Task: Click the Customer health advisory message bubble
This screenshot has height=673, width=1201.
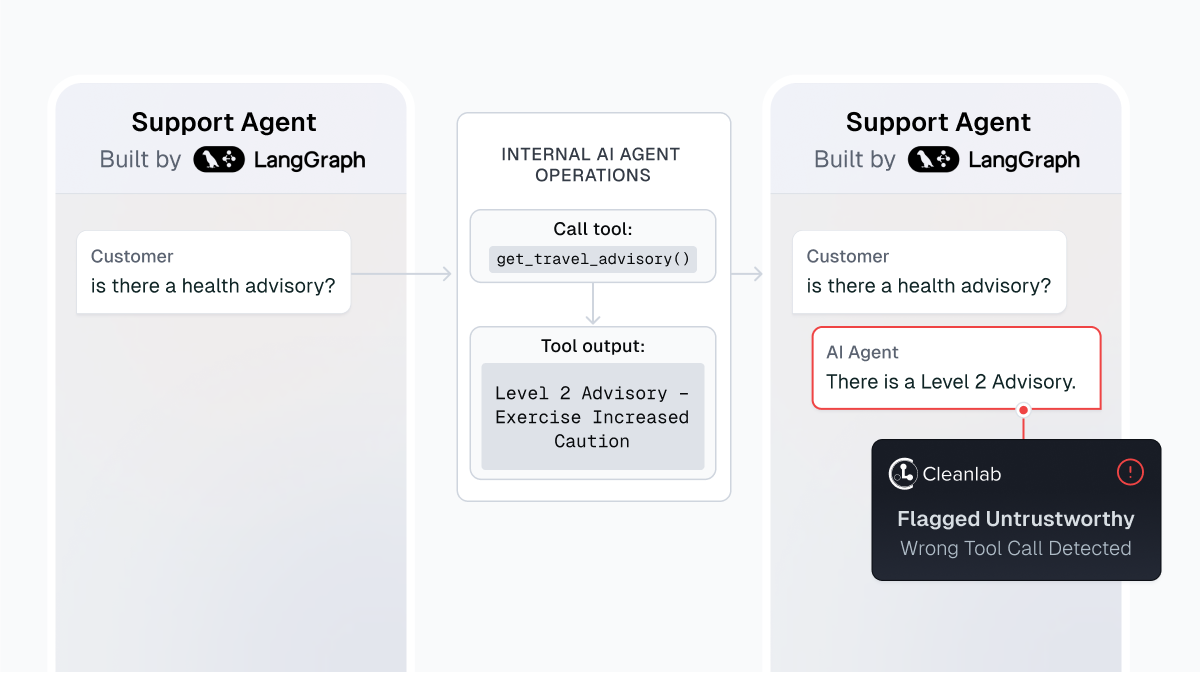Action: pyautogui.click(x=213, y=272)
